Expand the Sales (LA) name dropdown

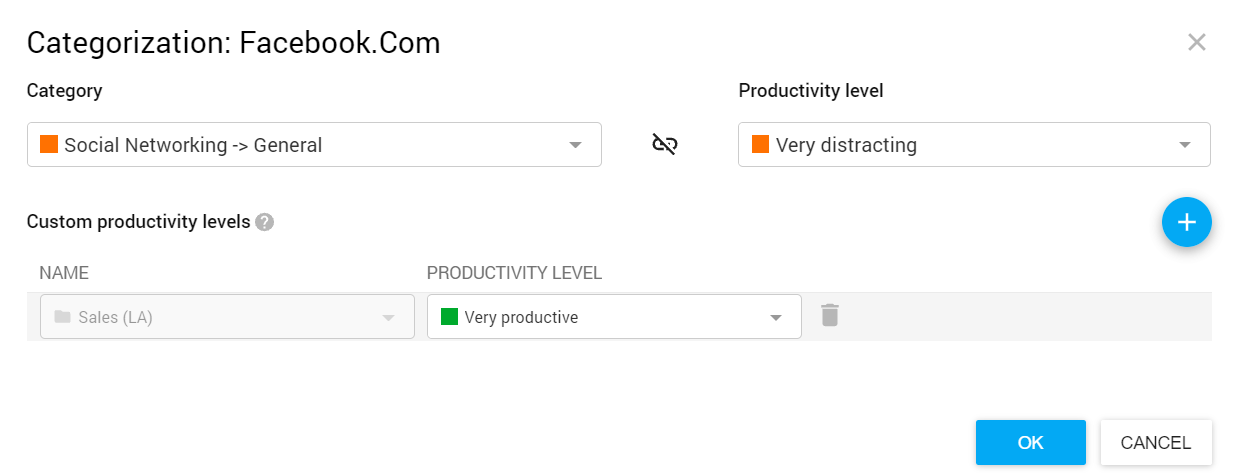coord(388,318)
